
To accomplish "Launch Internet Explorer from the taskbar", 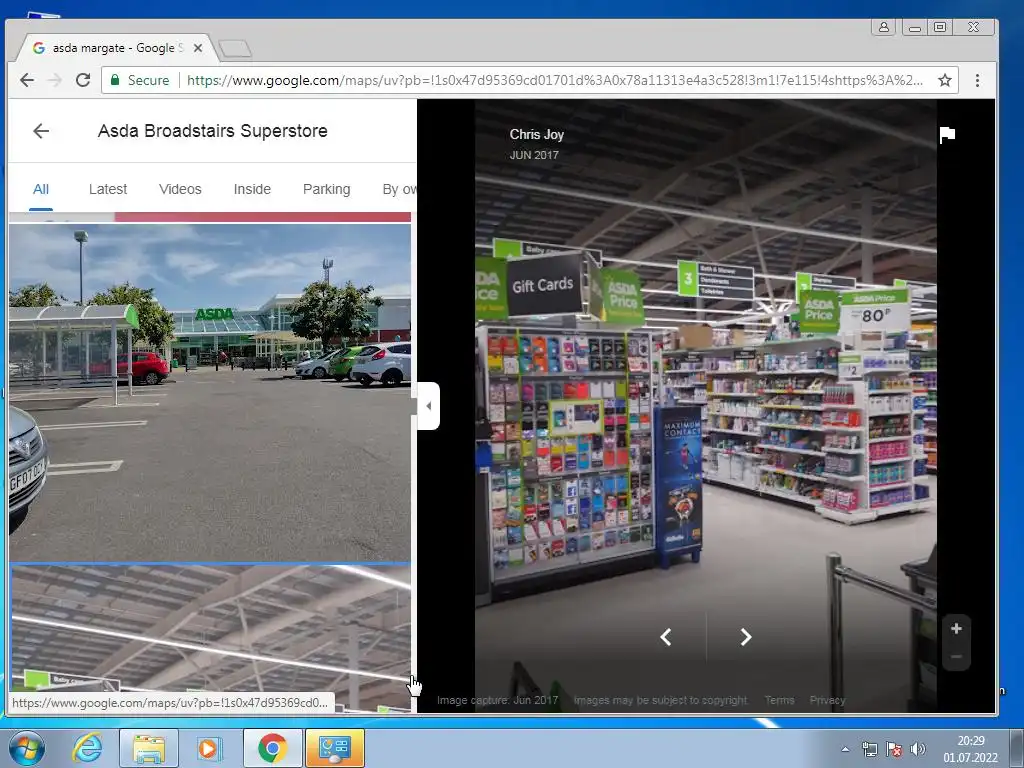I will [x=87, y=748].
